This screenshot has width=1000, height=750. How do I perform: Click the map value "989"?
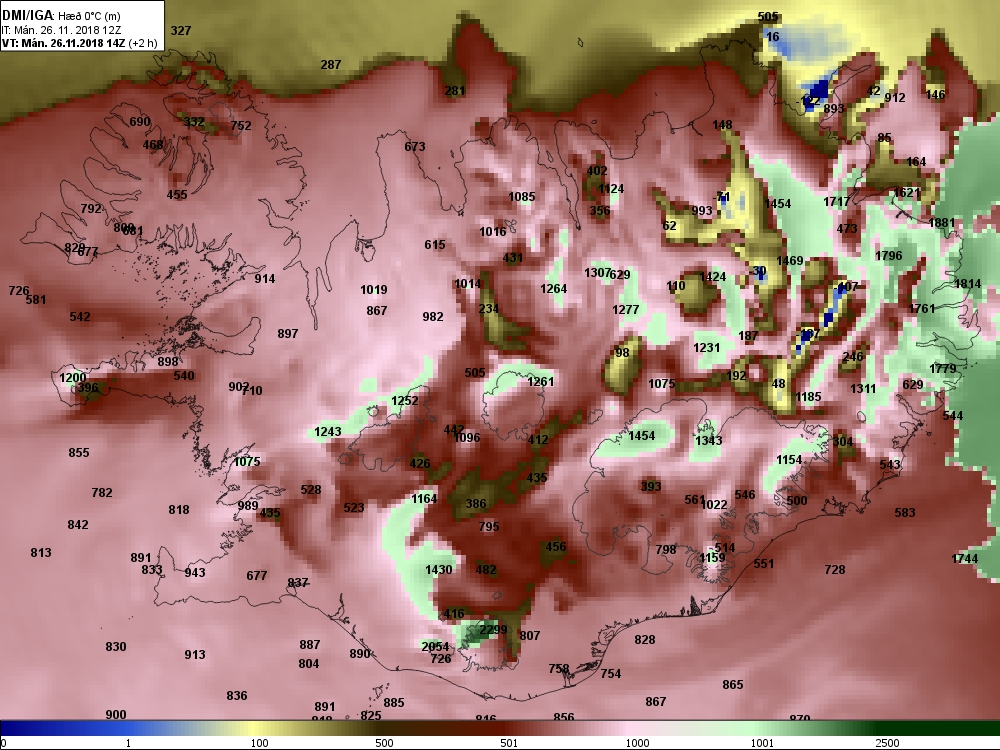pyautogui.click(x=247, y=506)
